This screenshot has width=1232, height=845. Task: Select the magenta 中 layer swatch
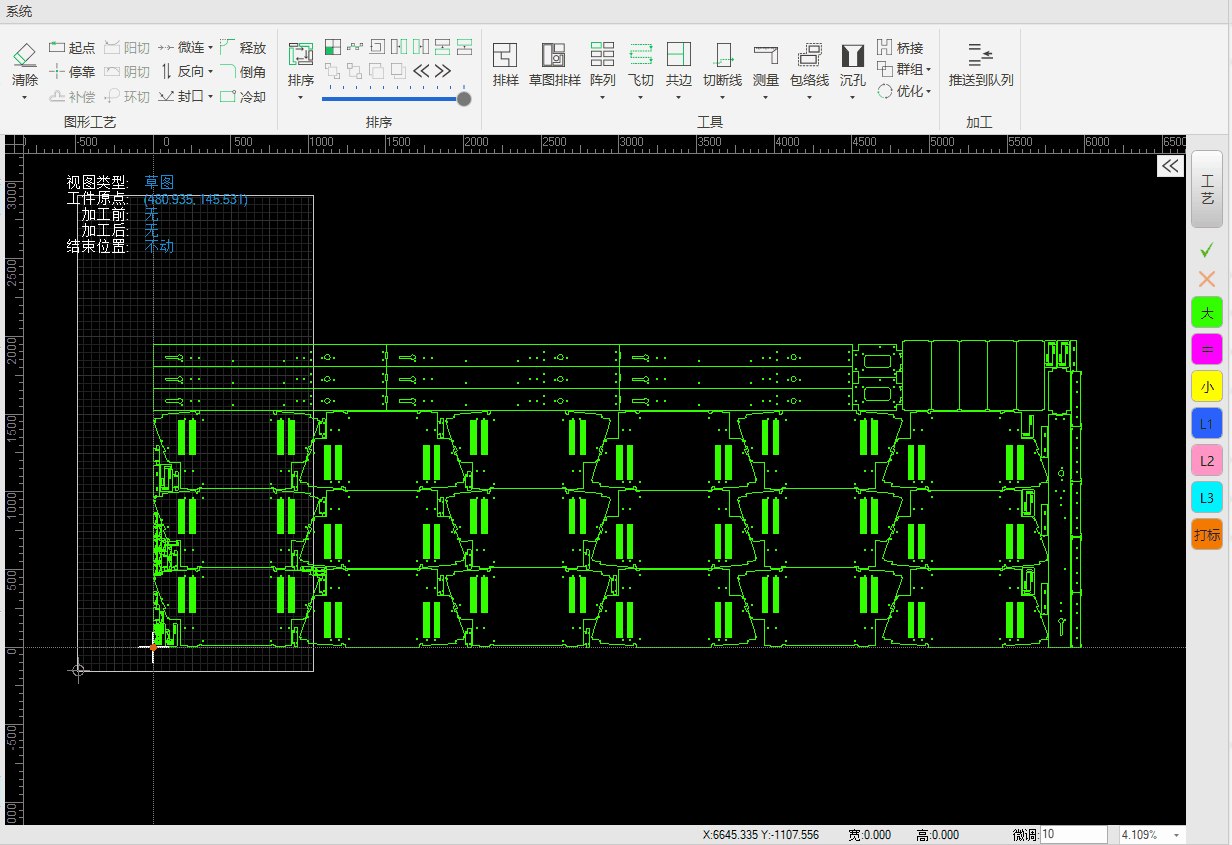1207,349
